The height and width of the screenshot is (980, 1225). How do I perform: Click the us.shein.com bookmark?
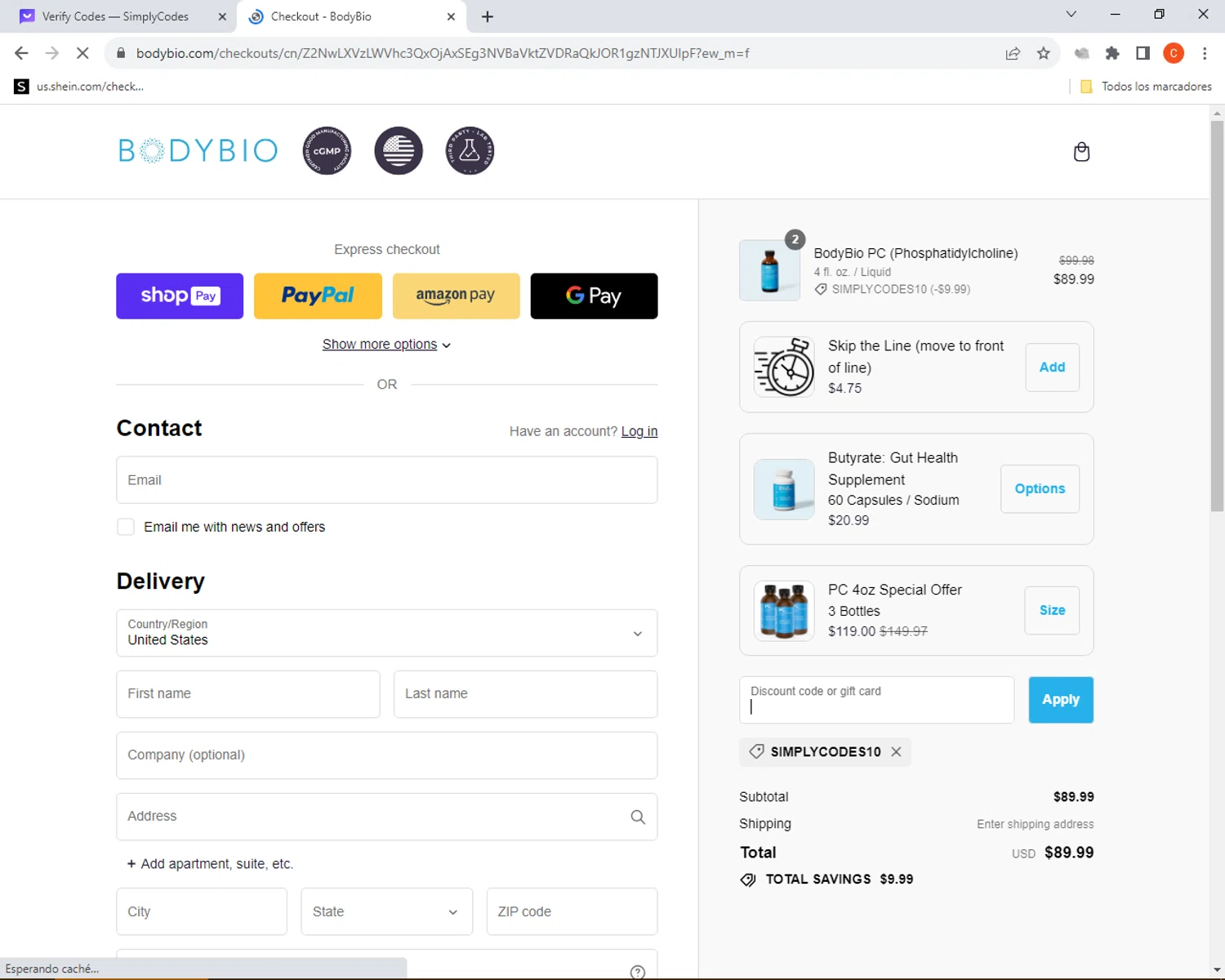coord(79,87)
